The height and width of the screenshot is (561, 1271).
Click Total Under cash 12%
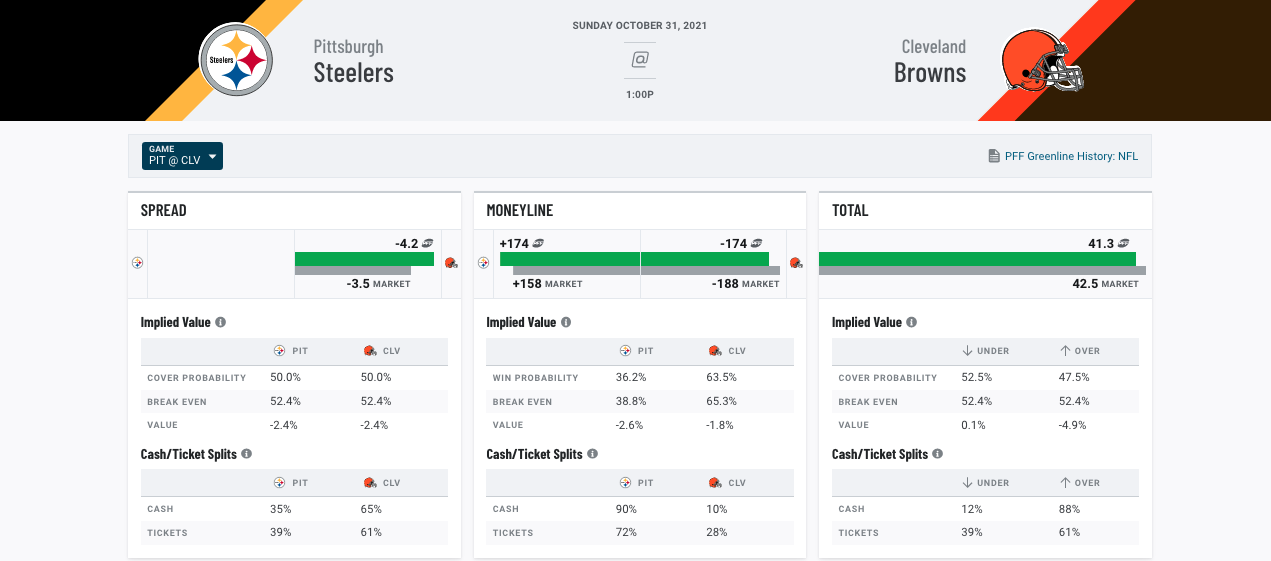pos(972,509)
